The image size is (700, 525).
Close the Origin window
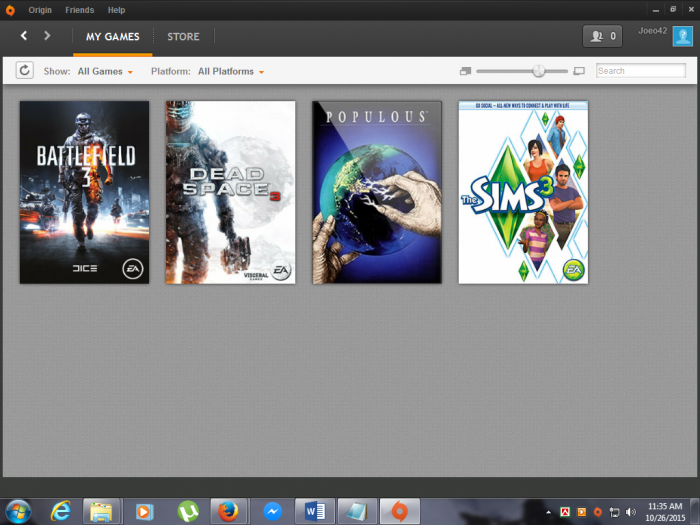(691, 9)
